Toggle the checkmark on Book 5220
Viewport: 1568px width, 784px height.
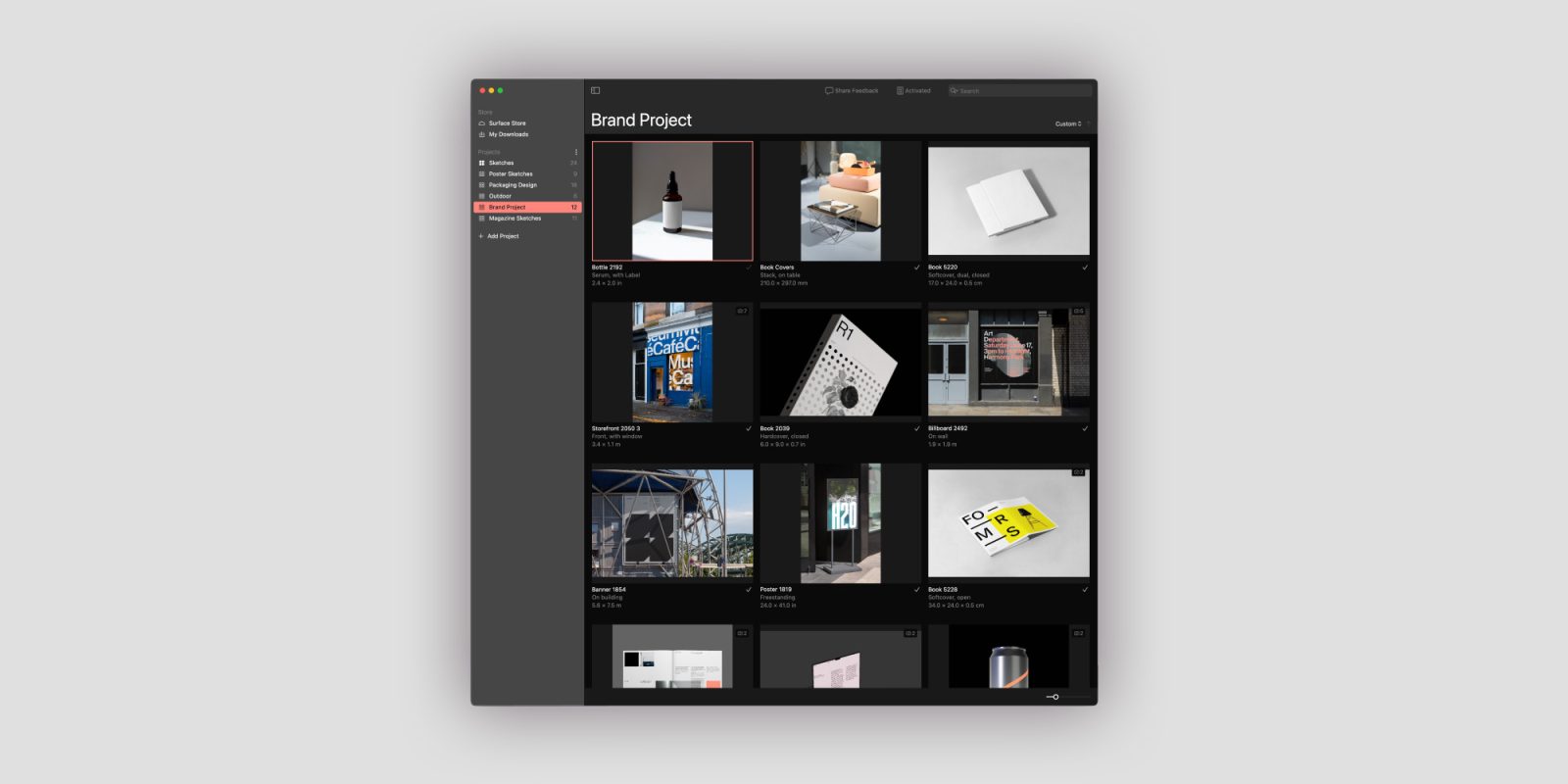click(x=1085, y=268)
